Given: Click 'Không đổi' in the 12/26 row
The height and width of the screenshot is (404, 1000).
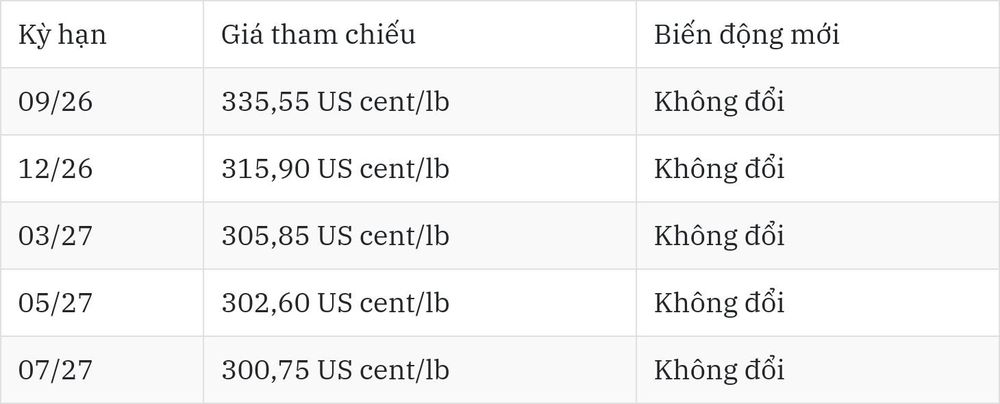Looking at the screenshot, I should coord(719,168).
